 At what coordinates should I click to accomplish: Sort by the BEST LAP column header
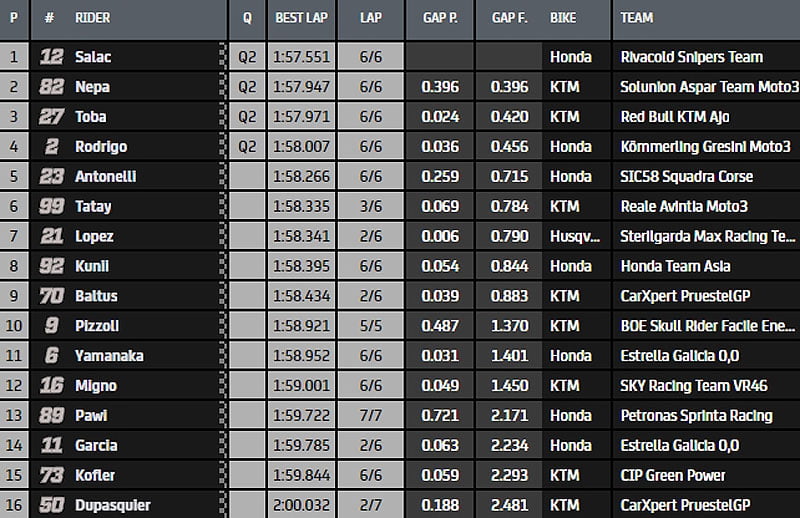point(301,17)
